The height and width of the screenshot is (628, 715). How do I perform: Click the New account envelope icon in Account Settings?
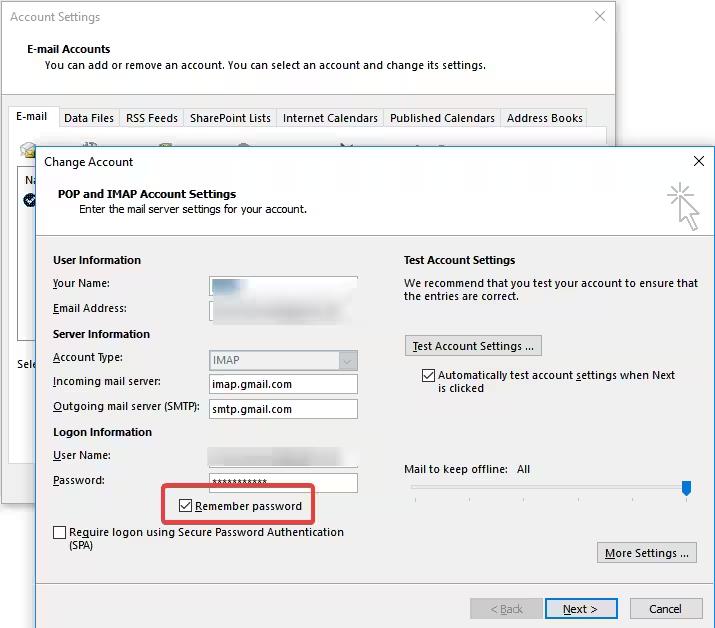coord(27,150)
